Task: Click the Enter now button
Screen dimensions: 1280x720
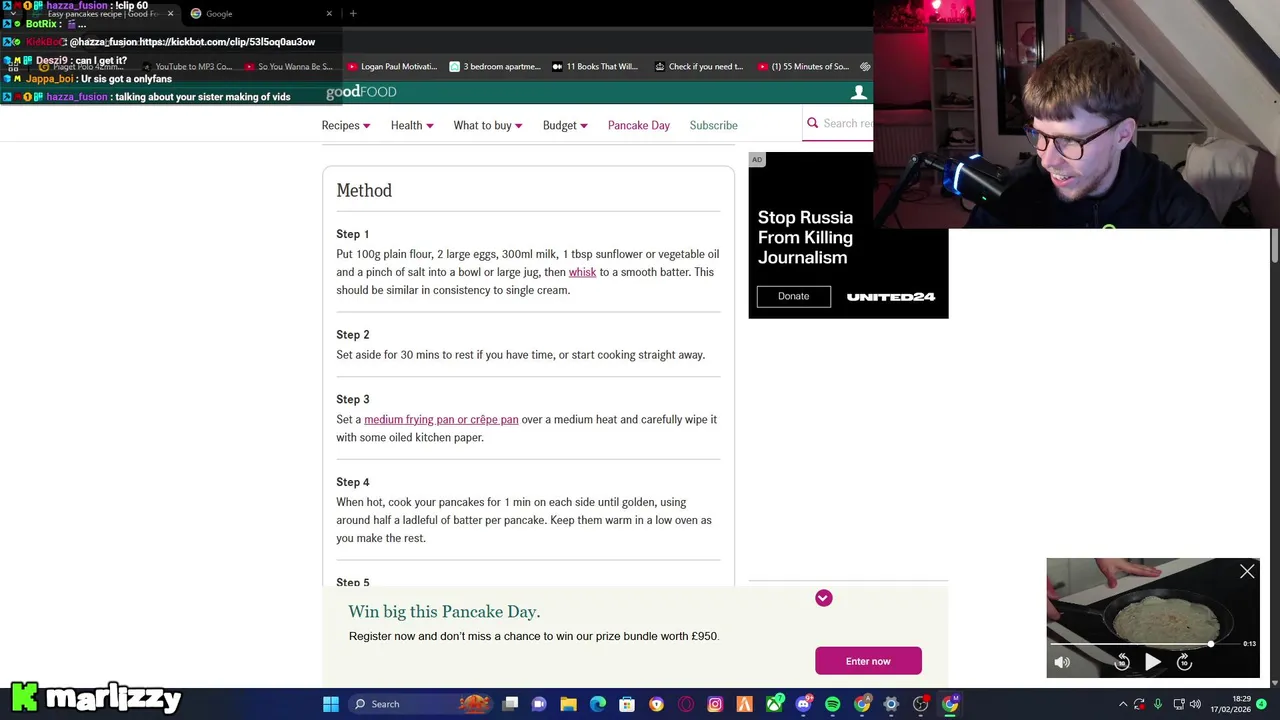Action: click(868, 661)
